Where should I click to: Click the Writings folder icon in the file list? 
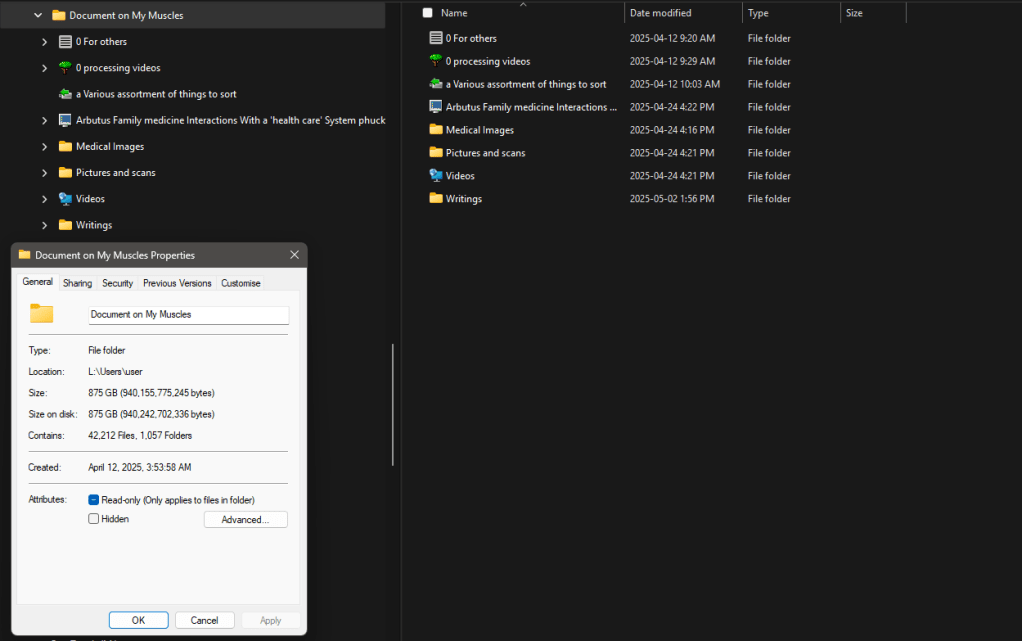435,198
